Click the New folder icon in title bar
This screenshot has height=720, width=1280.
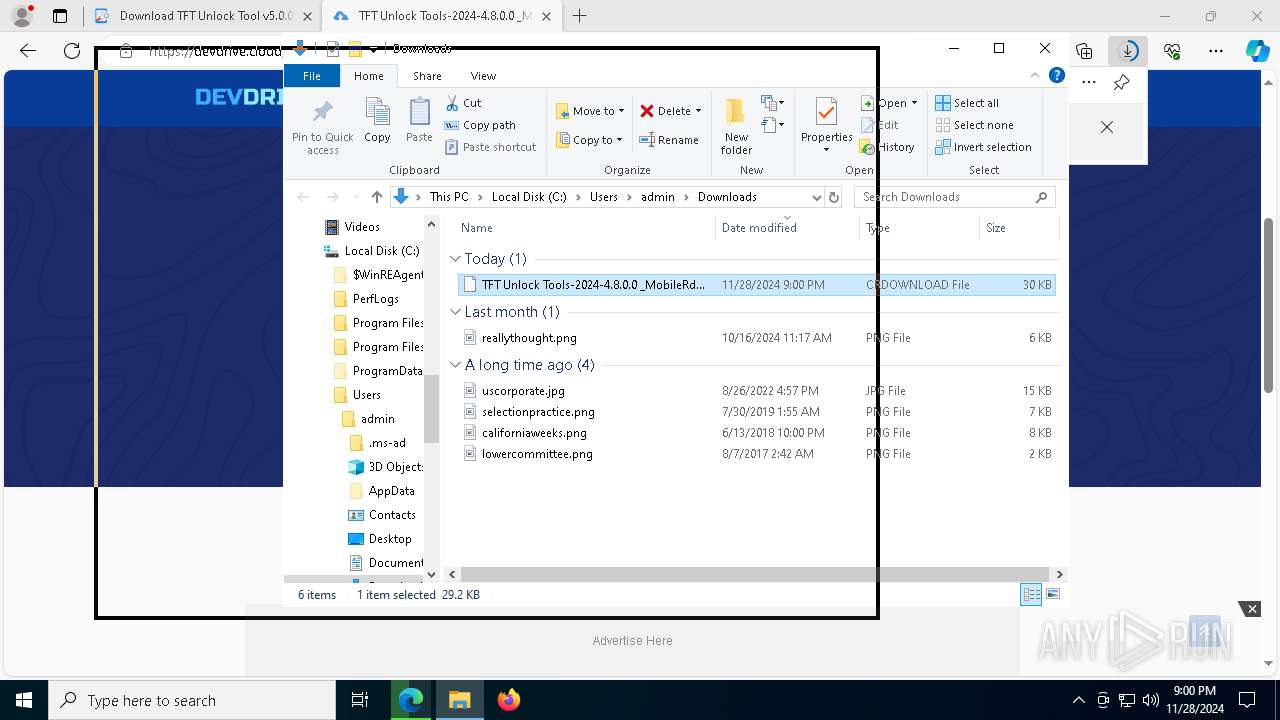pyautogui.click(x=355, y=48)
